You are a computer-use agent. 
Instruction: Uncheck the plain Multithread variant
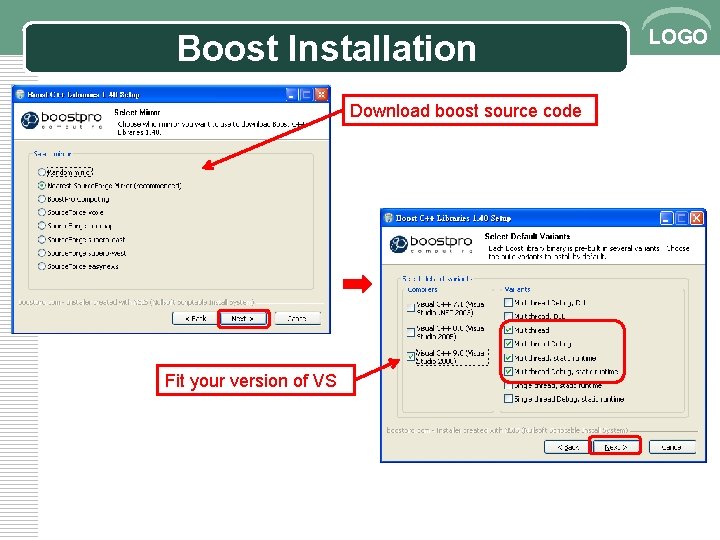pos(508,330)
